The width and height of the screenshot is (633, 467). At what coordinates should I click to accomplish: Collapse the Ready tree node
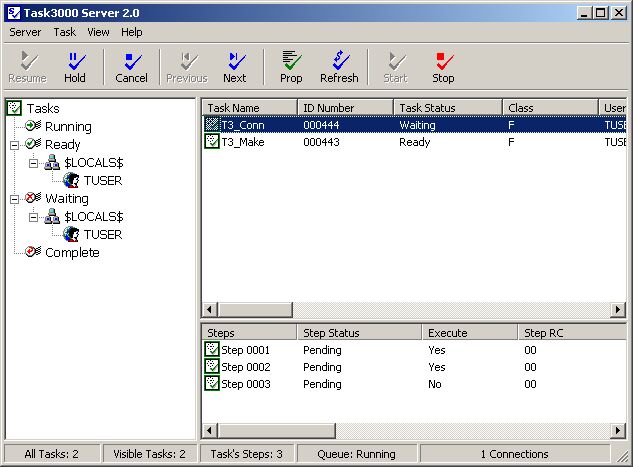pyautogui.click(x=14, y=145)
